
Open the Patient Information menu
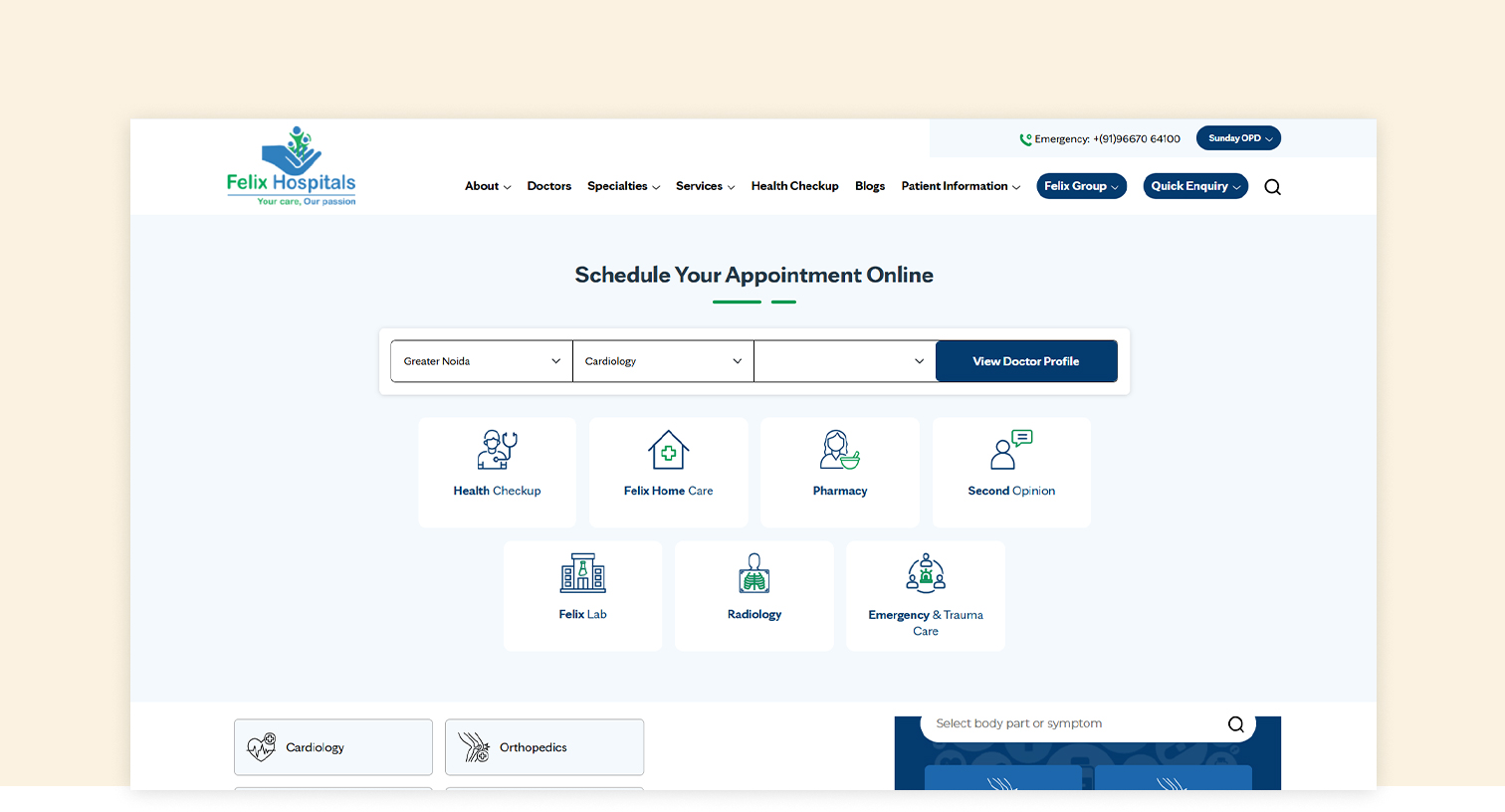pos(959,186)
